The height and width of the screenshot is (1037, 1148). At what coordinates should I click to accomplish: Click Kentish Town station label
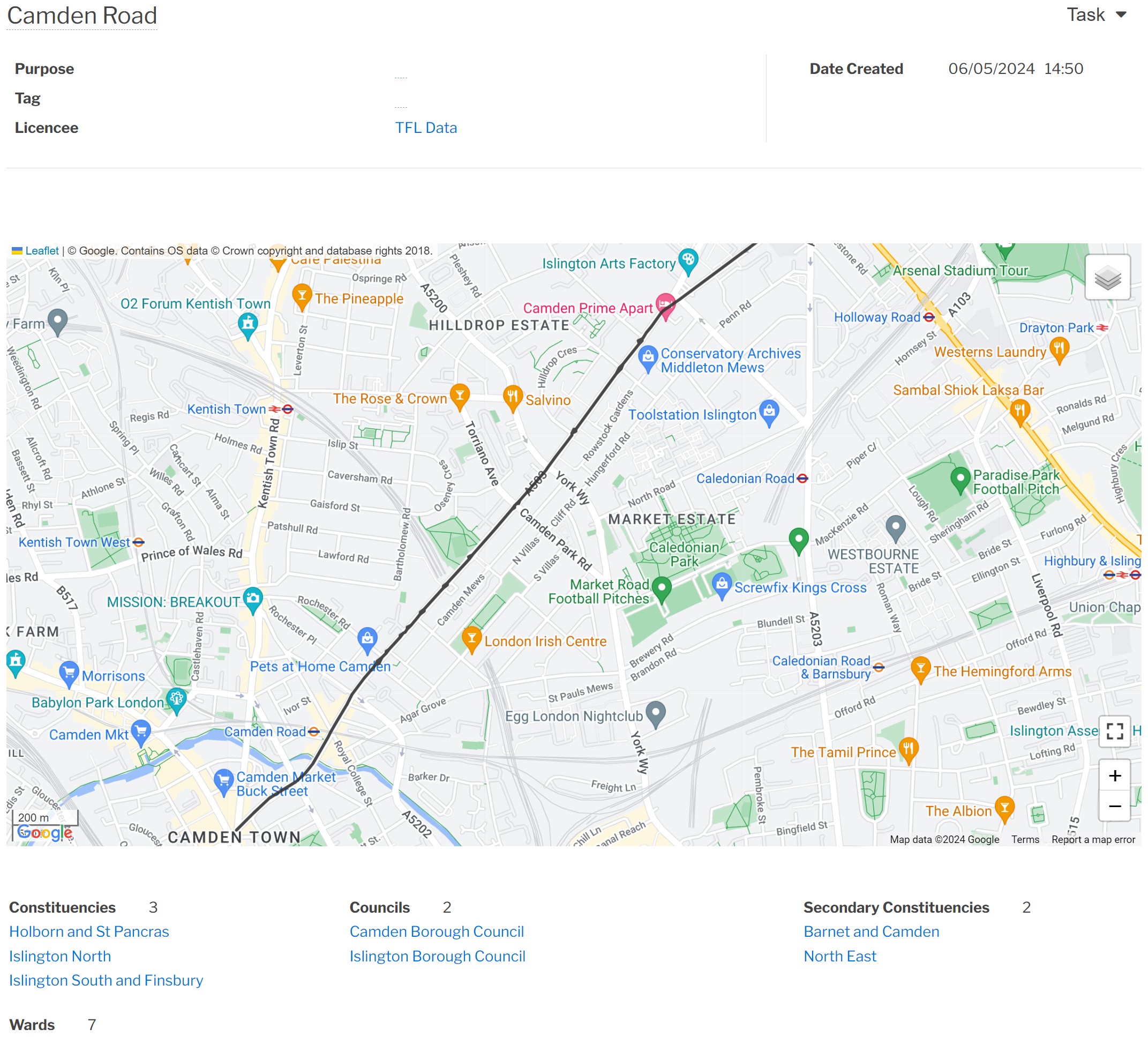227,409
